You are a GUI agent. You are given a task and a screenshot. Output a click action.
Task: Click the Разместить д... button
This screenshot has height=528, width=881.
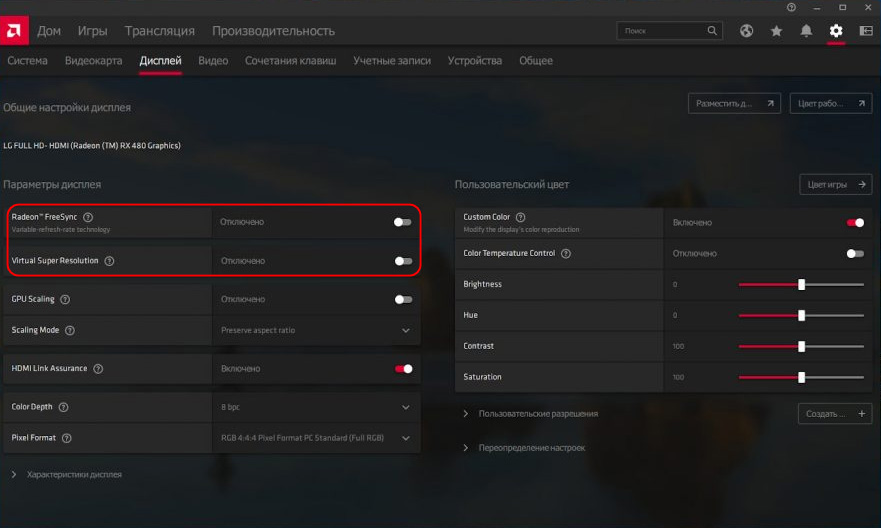[734, 103]
